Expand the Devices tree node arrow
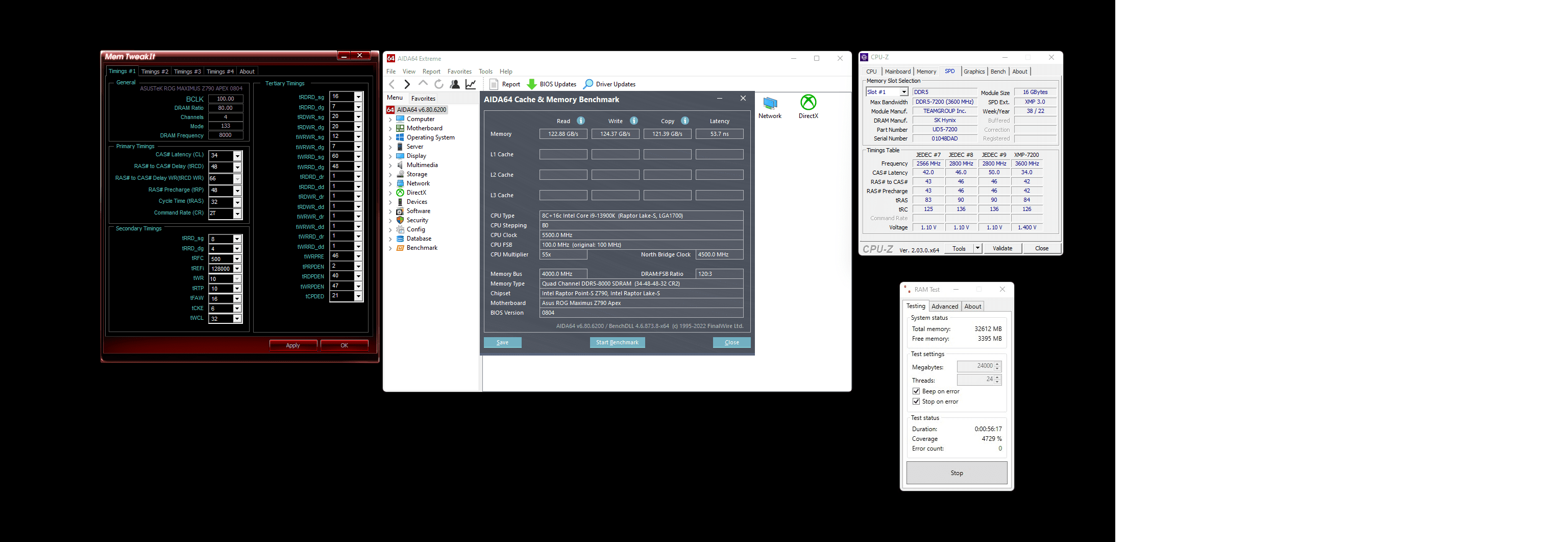The width and height of the screenshot is (1568, 542). click(390, 202)
